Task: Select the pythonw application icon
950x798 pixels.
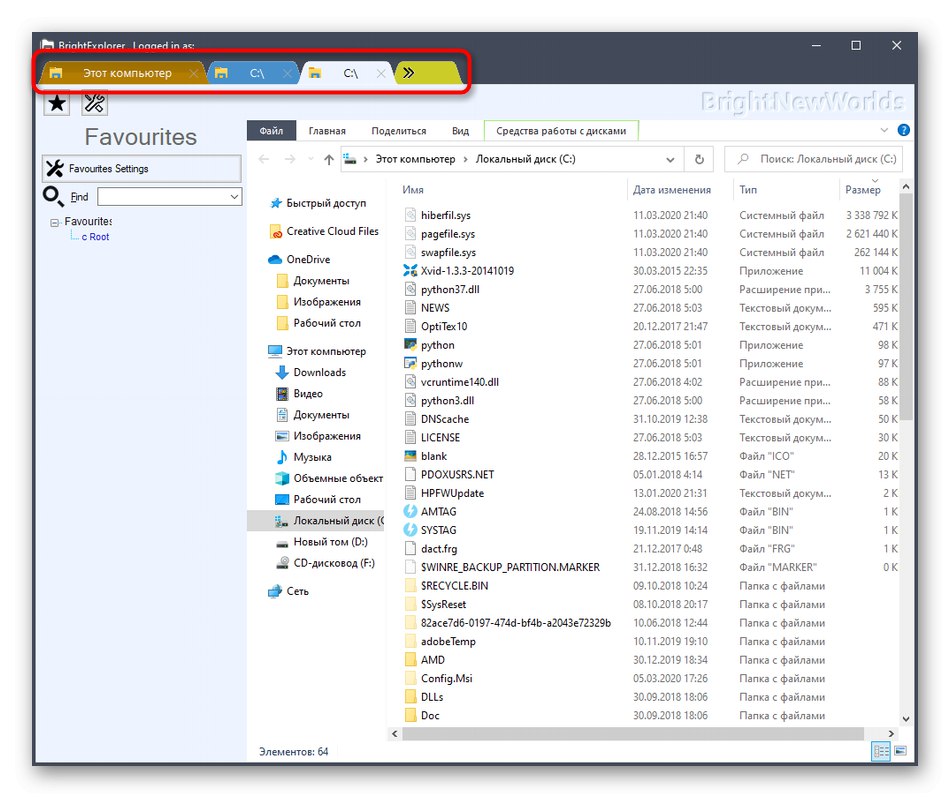Action: (x=410, y=364)
